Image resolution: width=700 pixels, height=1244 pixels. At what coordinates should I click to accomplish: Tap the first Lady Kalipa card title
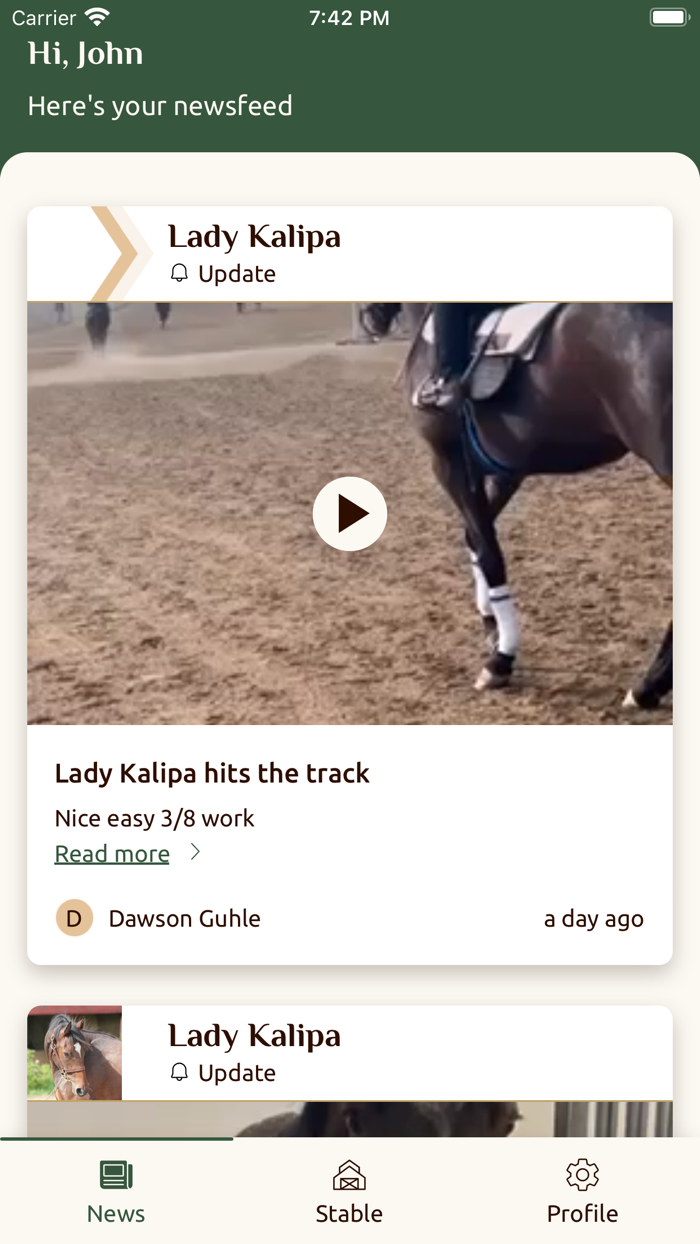(x=254, y=237)
